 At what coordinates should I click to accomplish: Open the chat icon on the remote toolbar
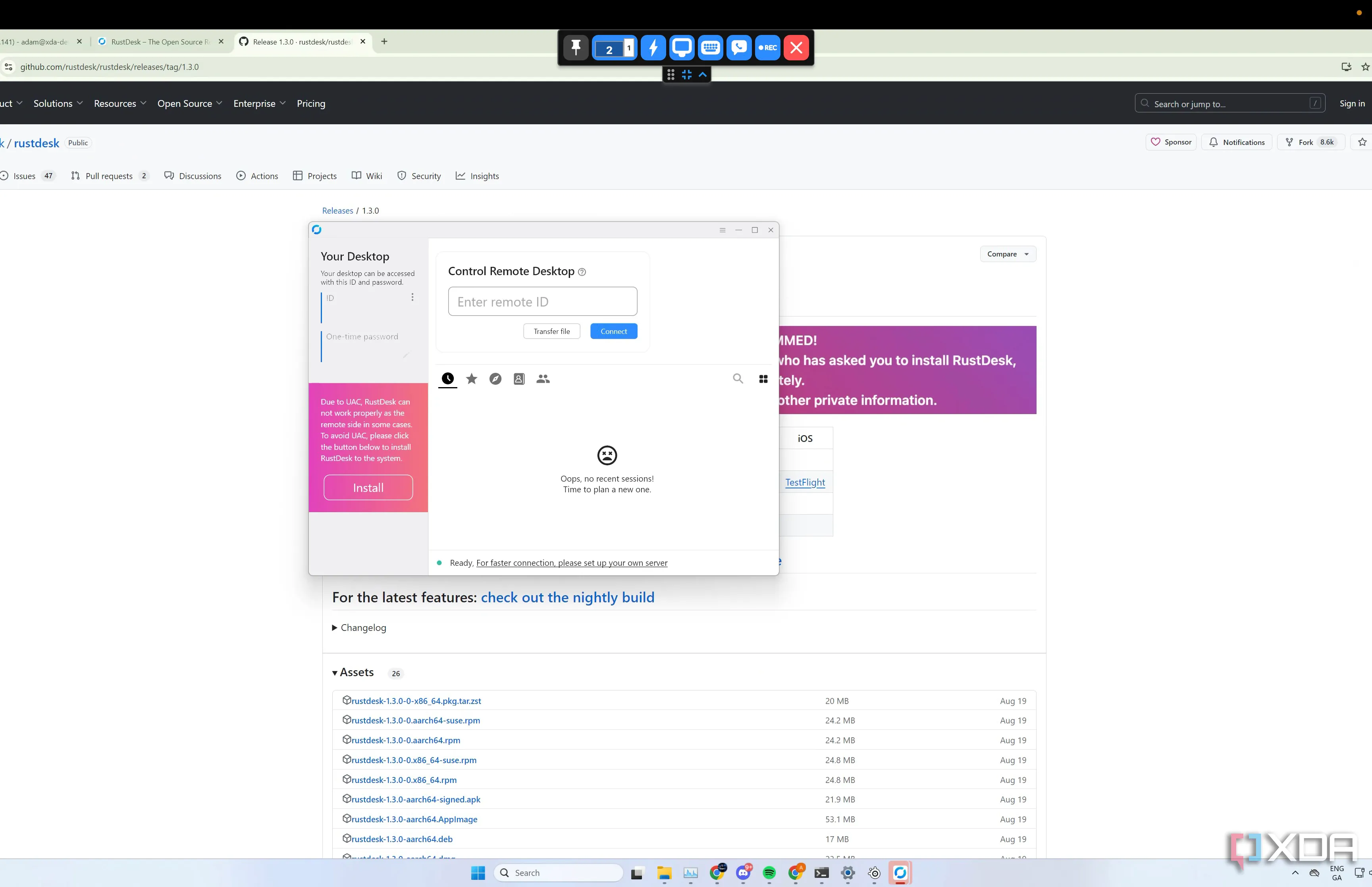(739, 48)
